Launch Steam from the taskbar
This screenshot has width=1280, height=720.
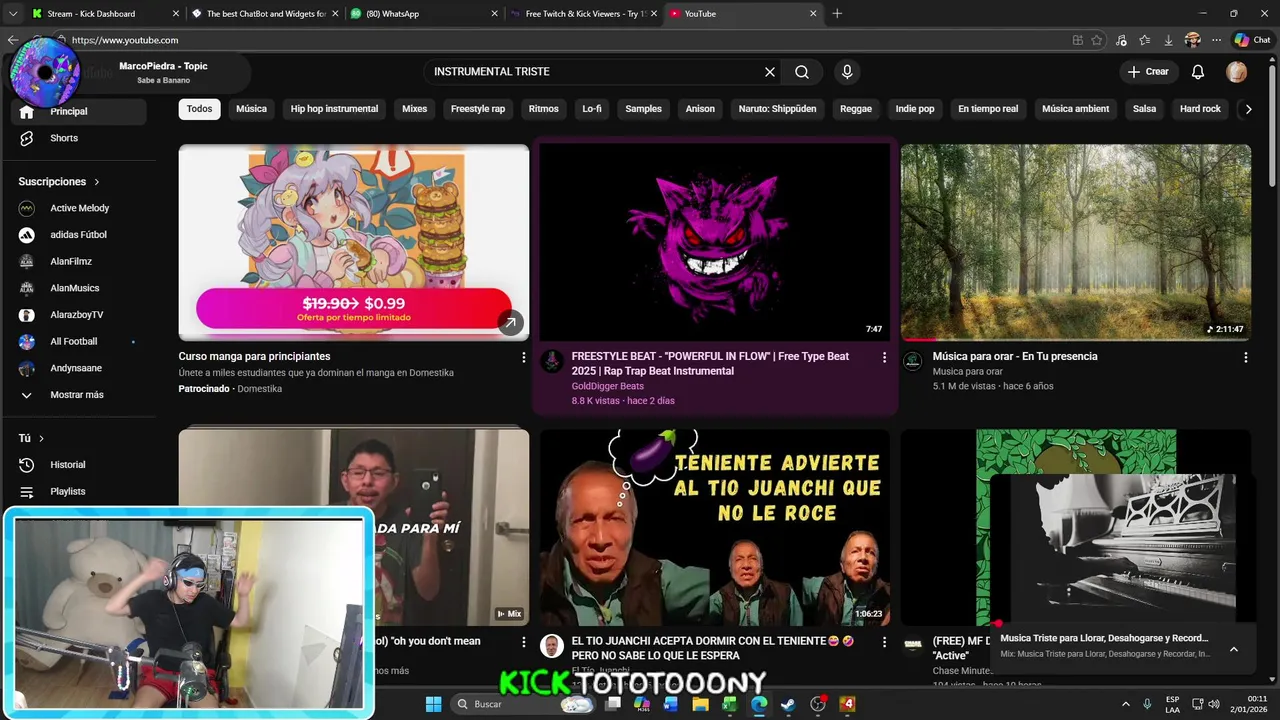point(788,704)
